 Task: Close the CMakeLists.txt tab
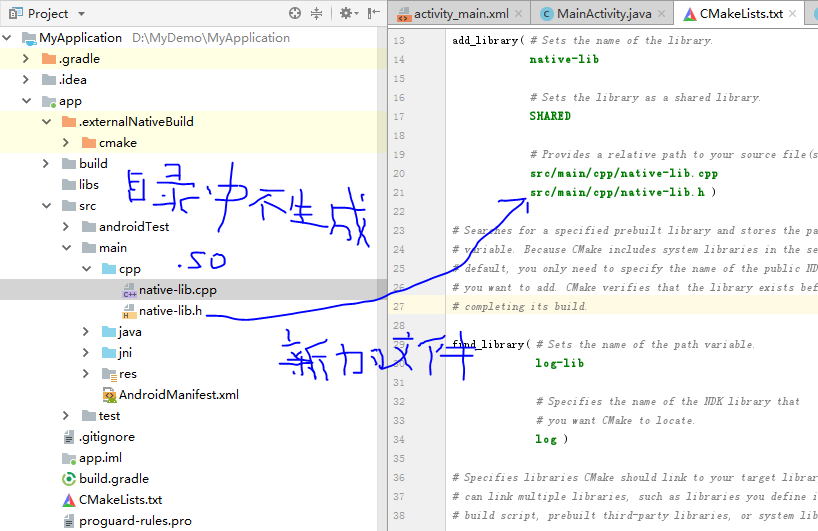tap(792, 14)
